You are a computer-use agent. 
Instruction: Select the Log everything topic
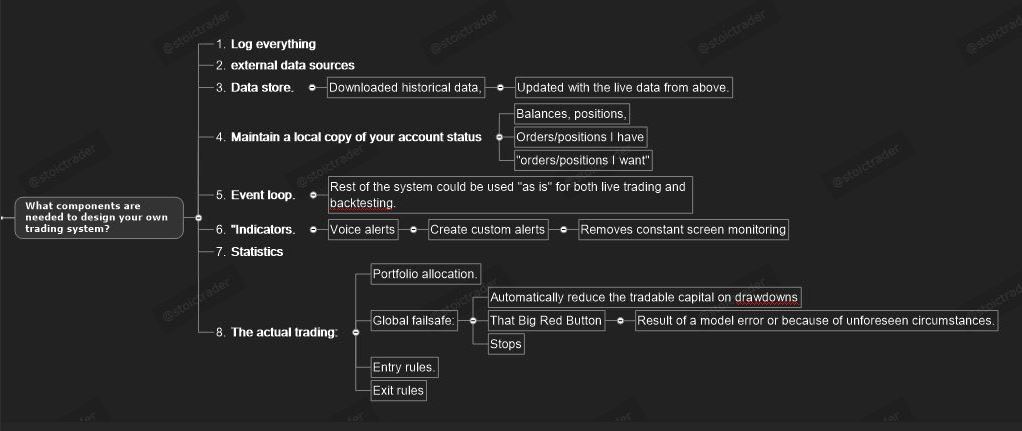pyautogui.click(x=273, y=44)
